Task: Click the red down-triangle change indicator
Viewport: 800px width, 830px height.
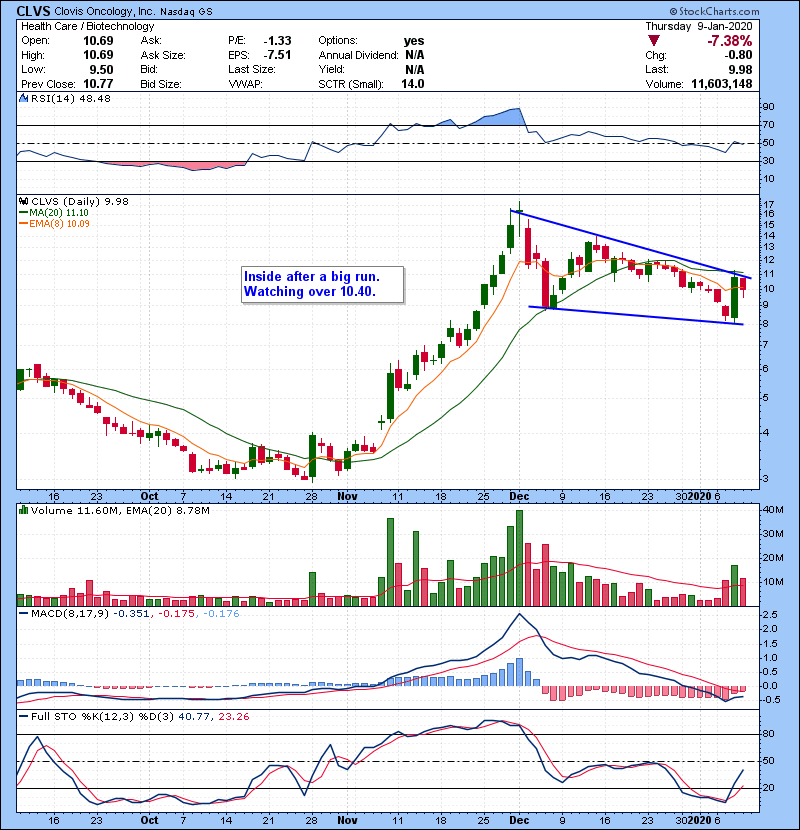Action: (x=654, y=41)
